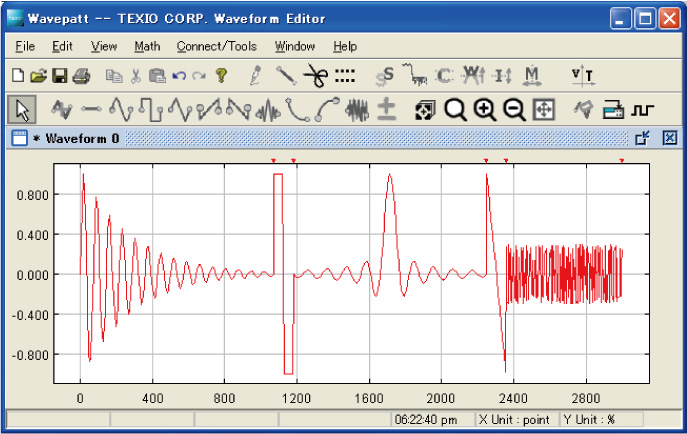Click the plain magnifier zoom icon
This screenshot has width=687, height=434.
coord(455,109)
